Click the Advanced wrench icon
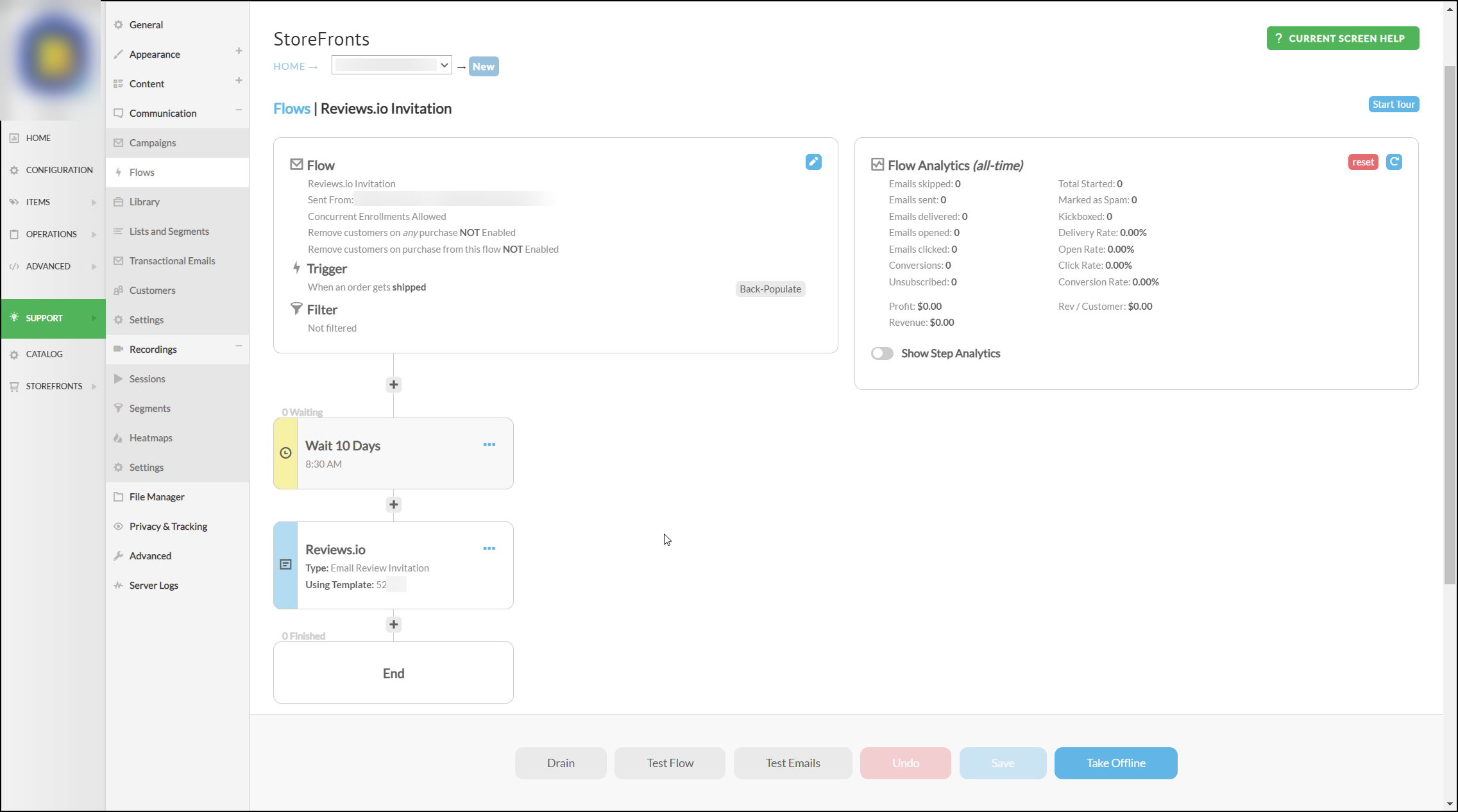Screen dimensions: 1458x812 [119, 556]
